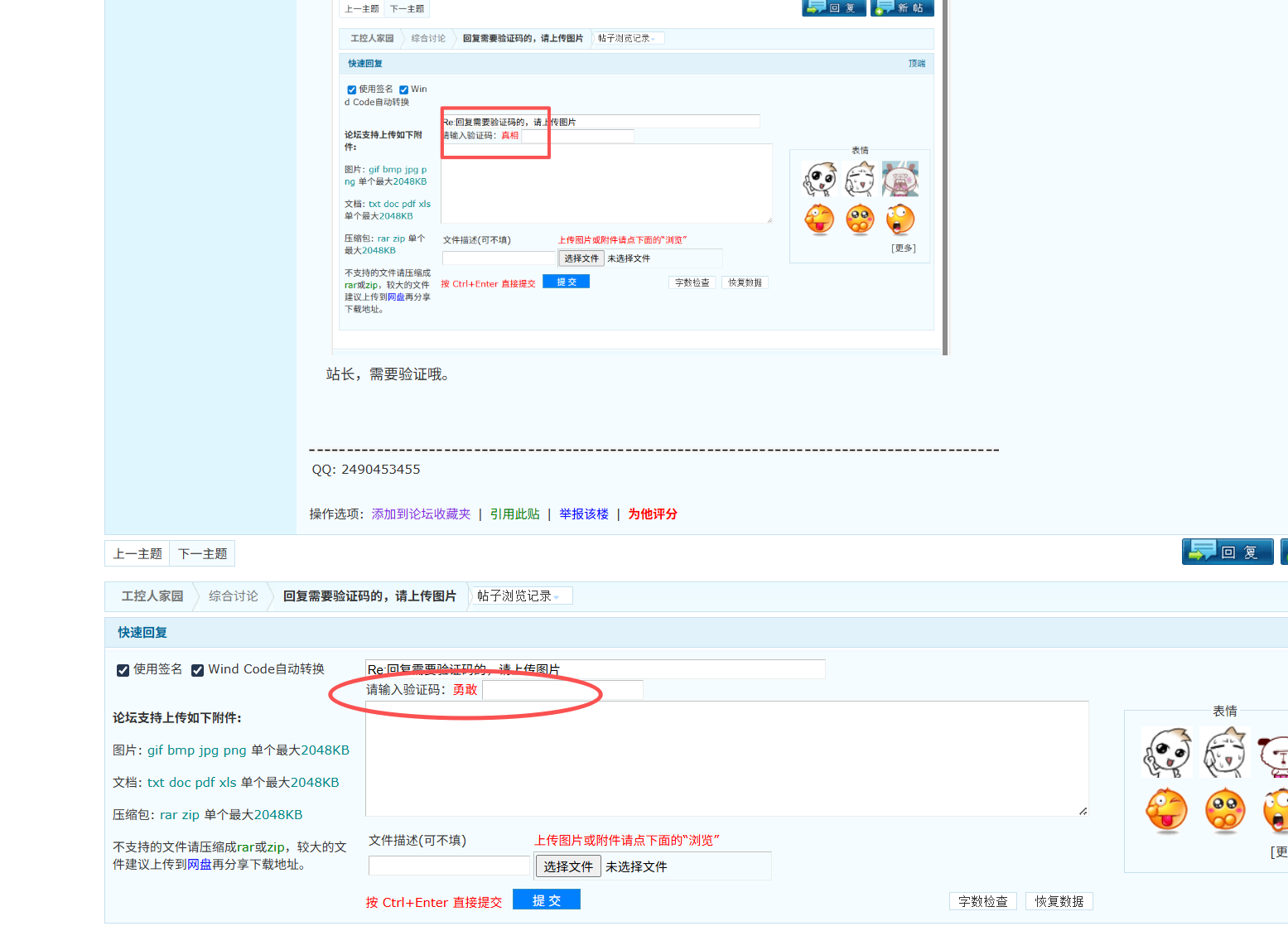Insert the peace-sign cartoon boy emoticon

tap(1166, 753)
